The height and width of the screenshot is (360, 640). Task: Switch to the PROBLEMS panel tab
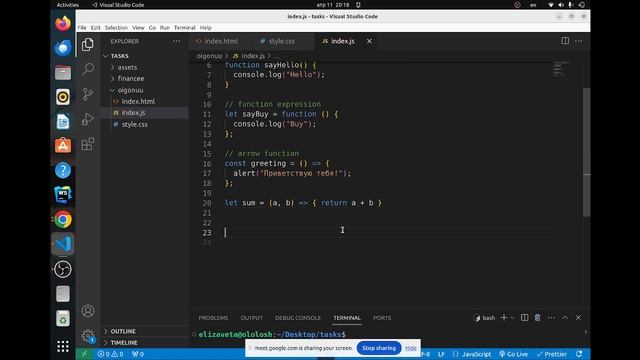pyautogui.click(x=213, y=318)
